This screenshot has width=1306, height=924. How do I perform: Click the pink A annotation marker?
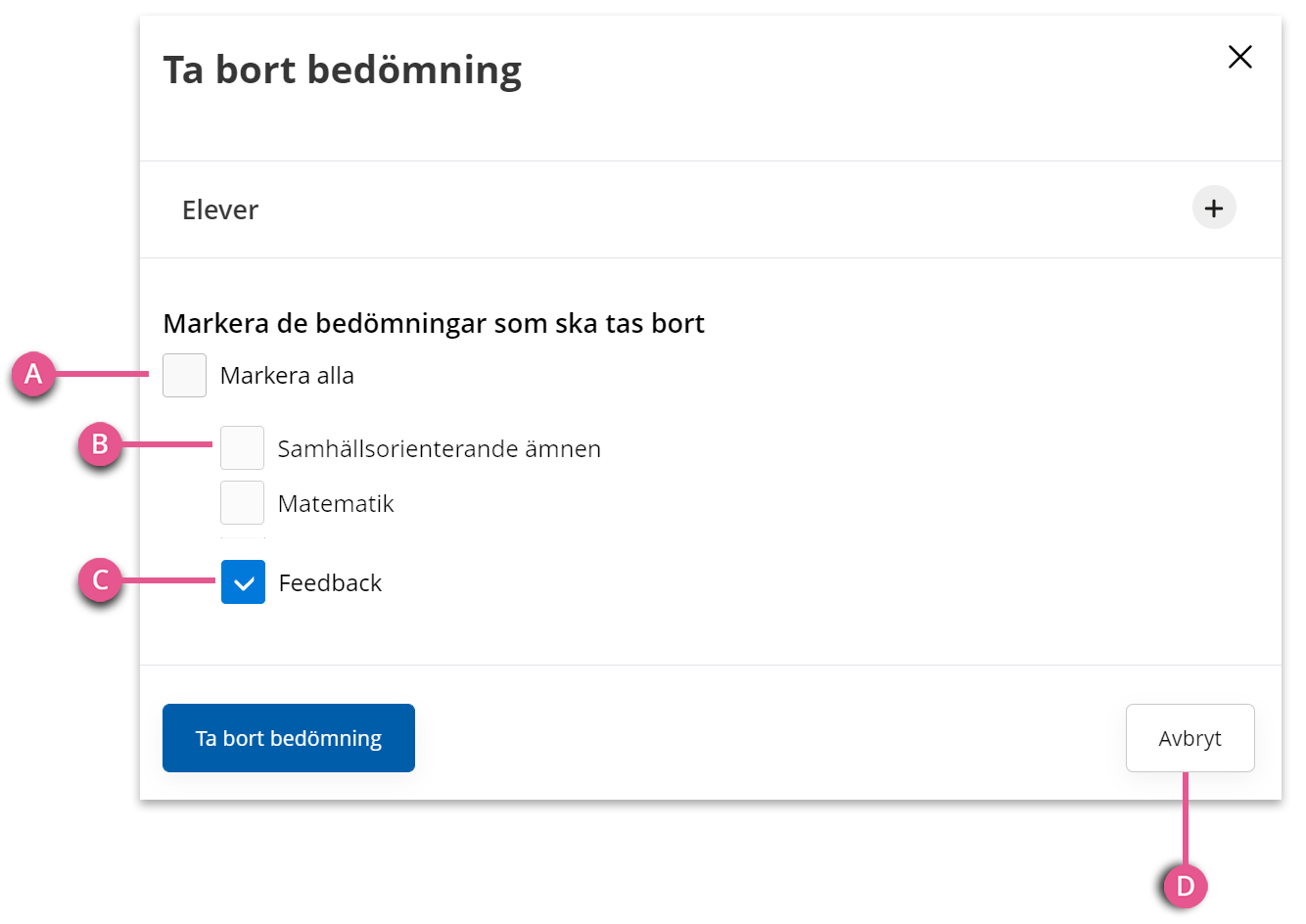[x=33, y=374]
